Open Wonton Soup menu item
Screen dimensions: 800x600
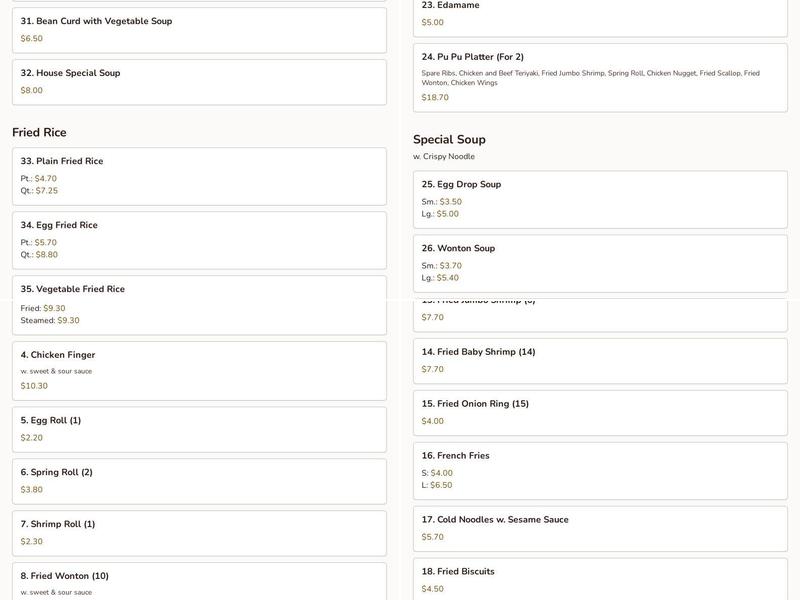tap(600, 263)
